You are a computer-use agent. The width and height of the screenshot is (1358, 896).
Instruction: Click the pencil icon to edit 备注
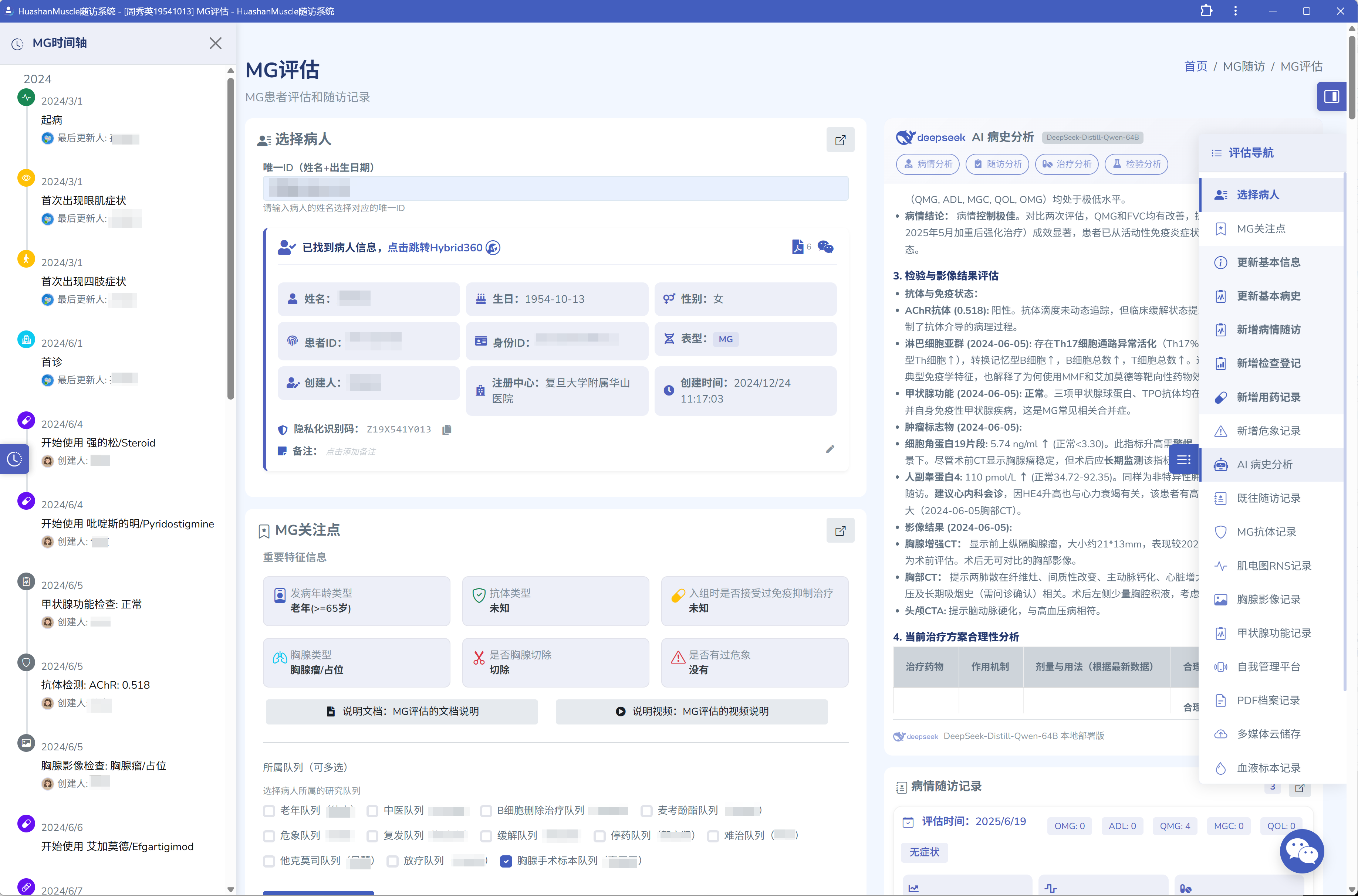(830, 449)
